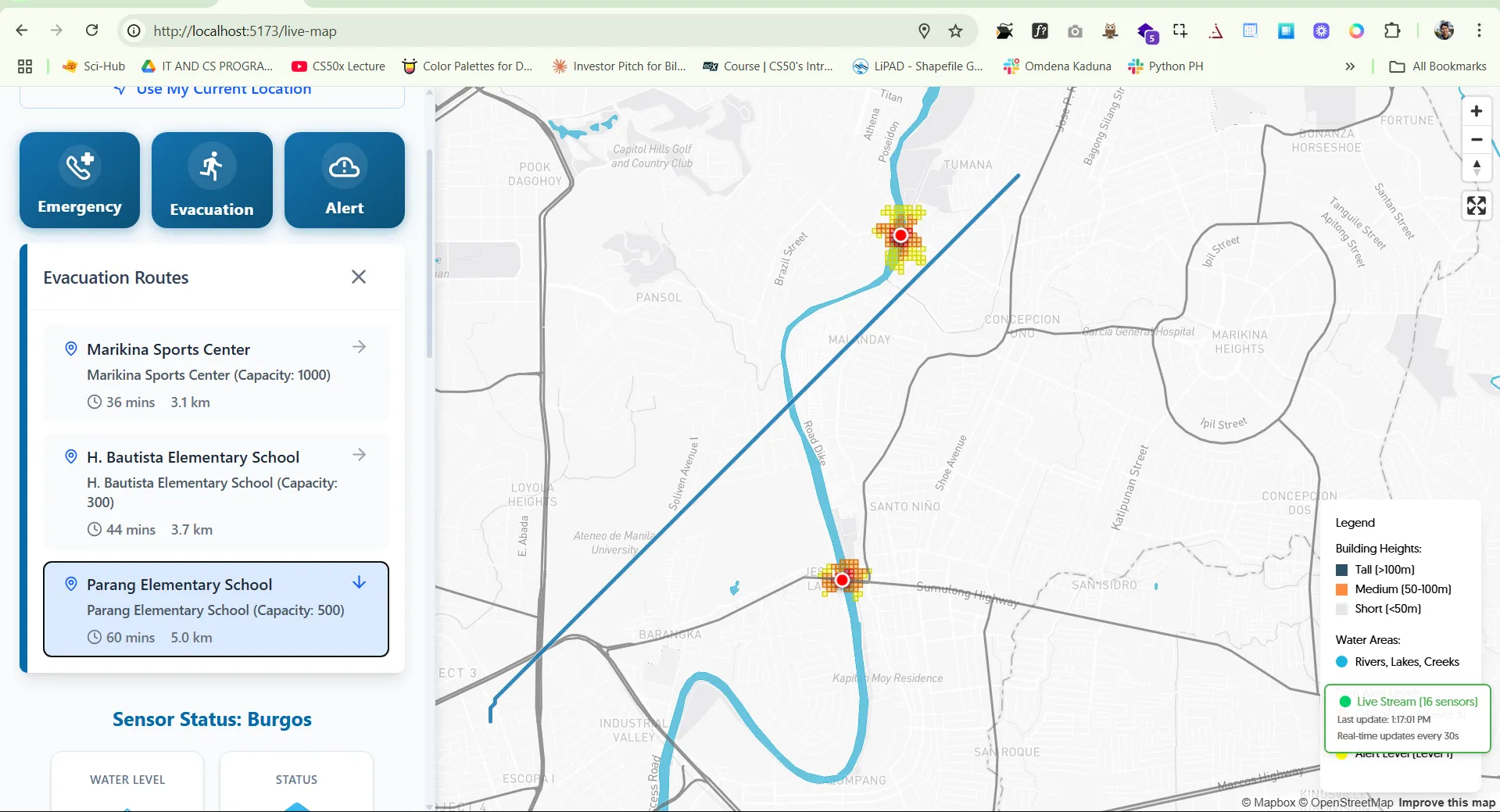Open the IT AND CS PROGRA... bookmark

207,66
